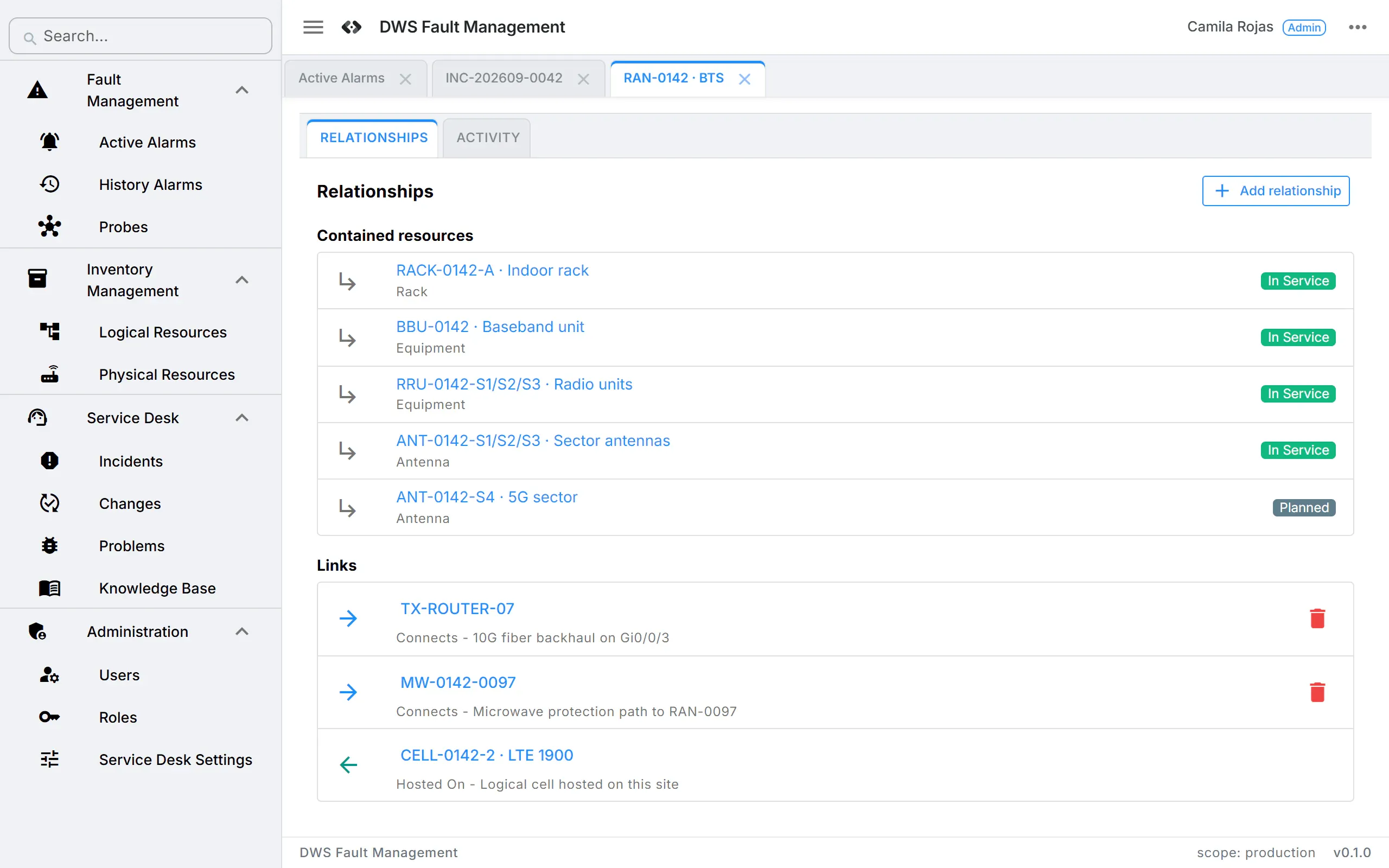Open ANT-0142-S1/S2/S3 Sector antennas link
This screenshot has width=1389, height=868.
(x=533, y=441)
